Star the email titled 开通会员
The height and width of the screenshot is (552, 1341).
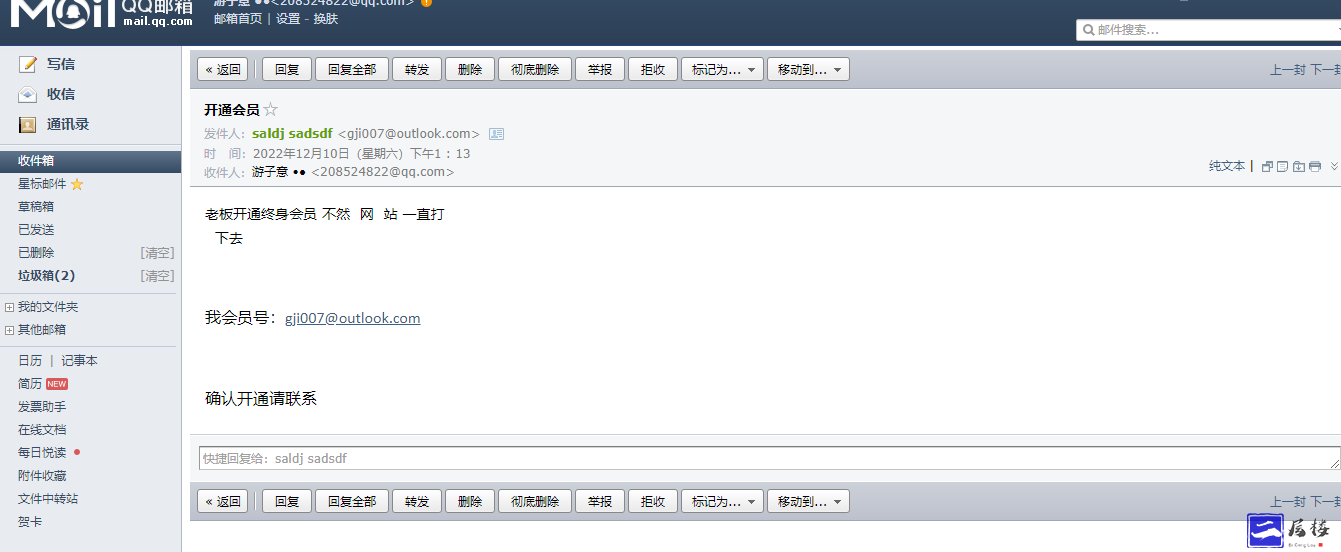click(x=271, y=110)
